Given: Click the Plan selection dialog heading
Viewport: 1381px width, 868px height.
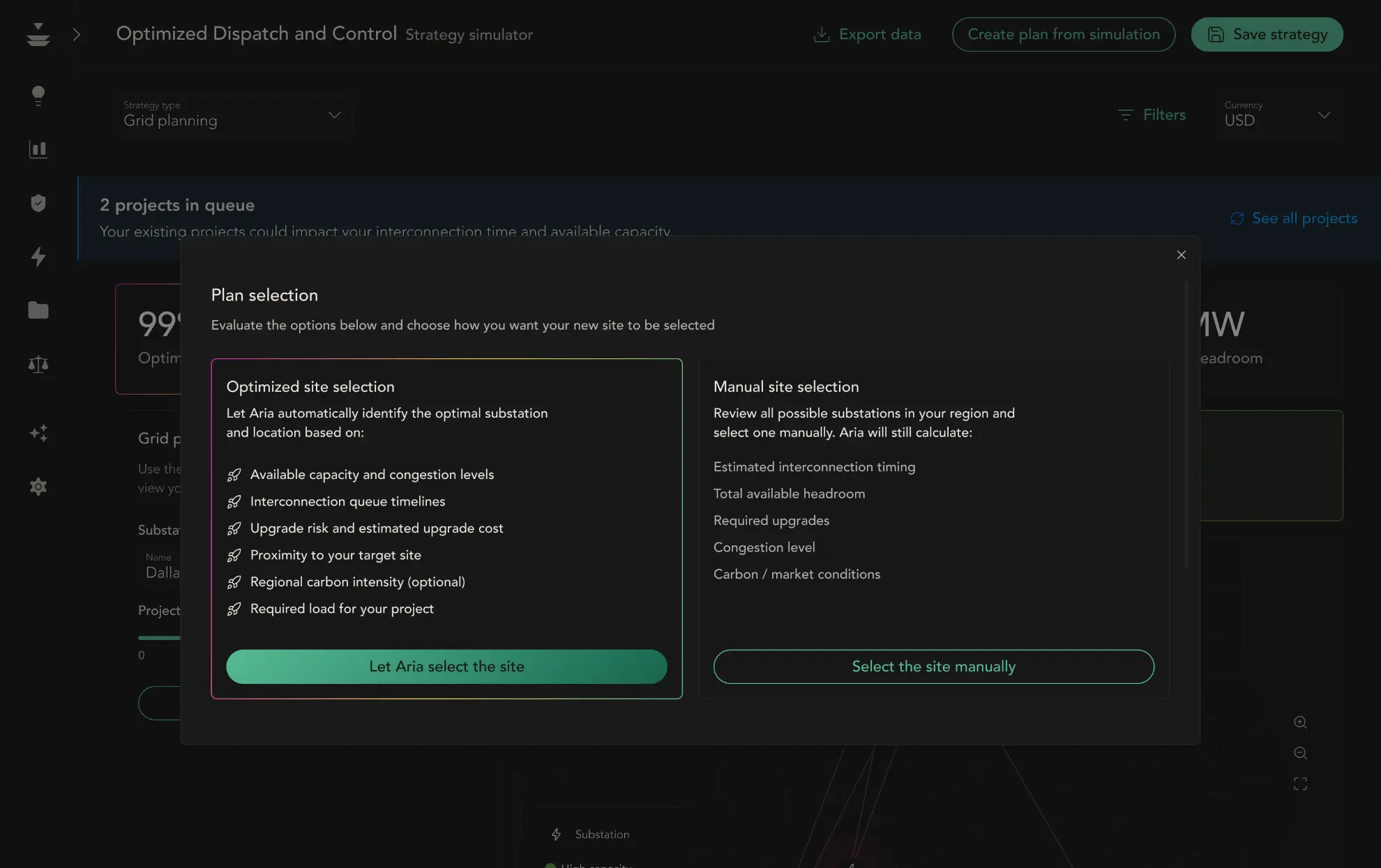Looking at the screenshot, I should [264, 296].
